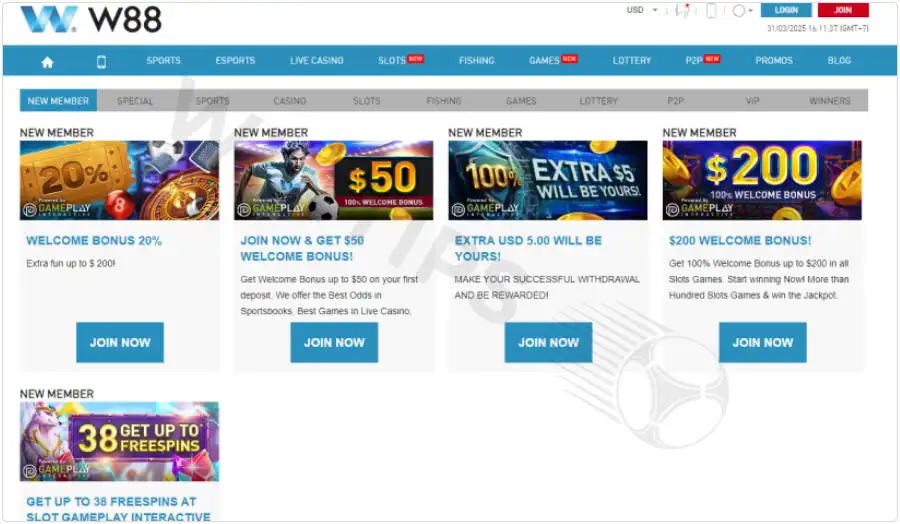Click EXTRA USD 5.00 WILL BE YOURS title
Viewport: 900px width, 524px height.
point(528,248)
